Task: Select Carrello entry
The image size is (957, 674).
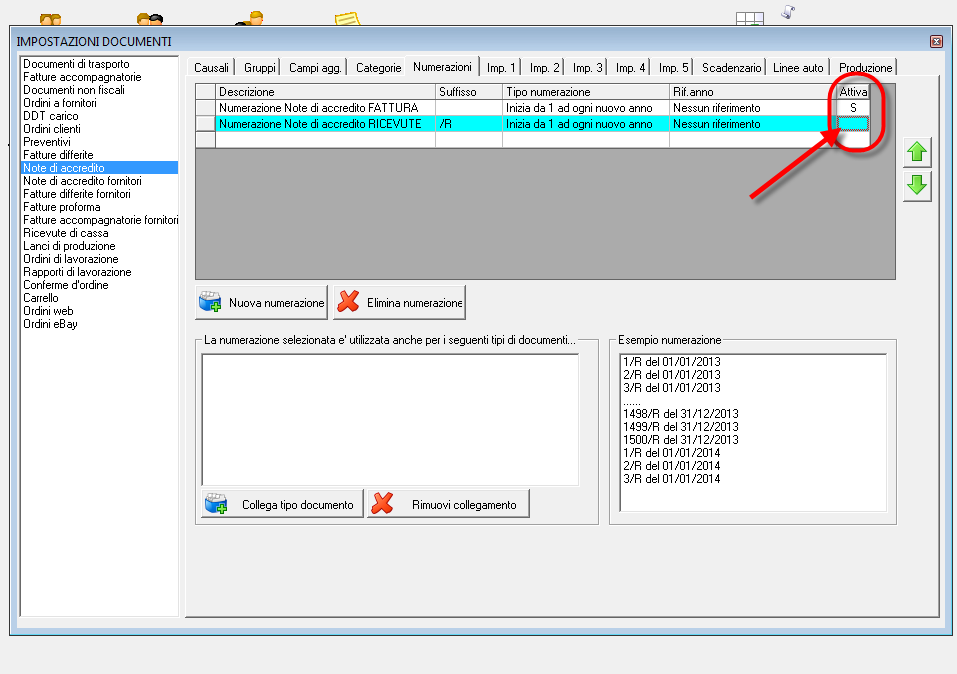Action: (99, 298)
